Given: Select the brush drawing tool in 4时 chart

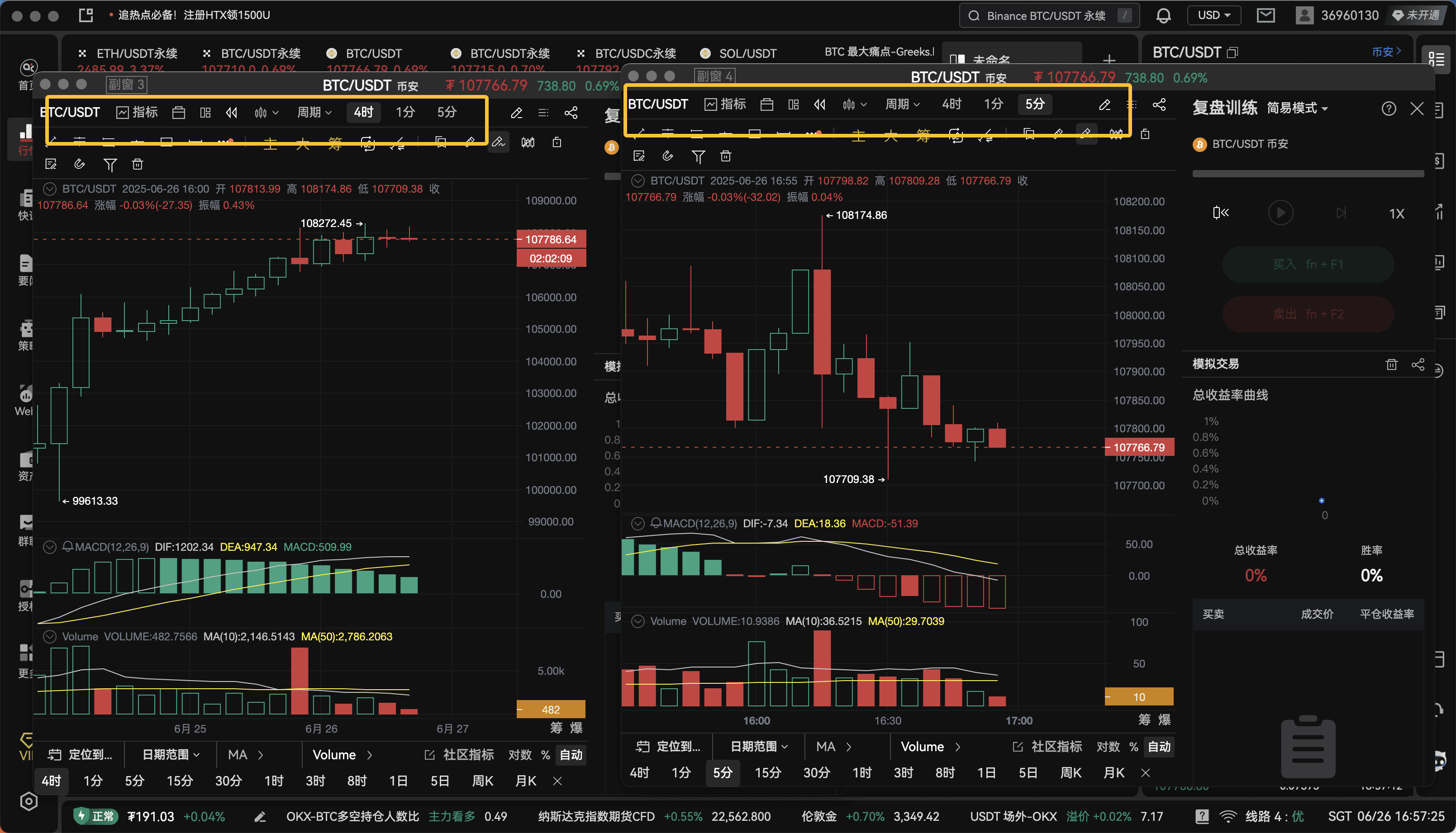Looking at the screenshot, I should pyautogui.click(x=499, y=142).
